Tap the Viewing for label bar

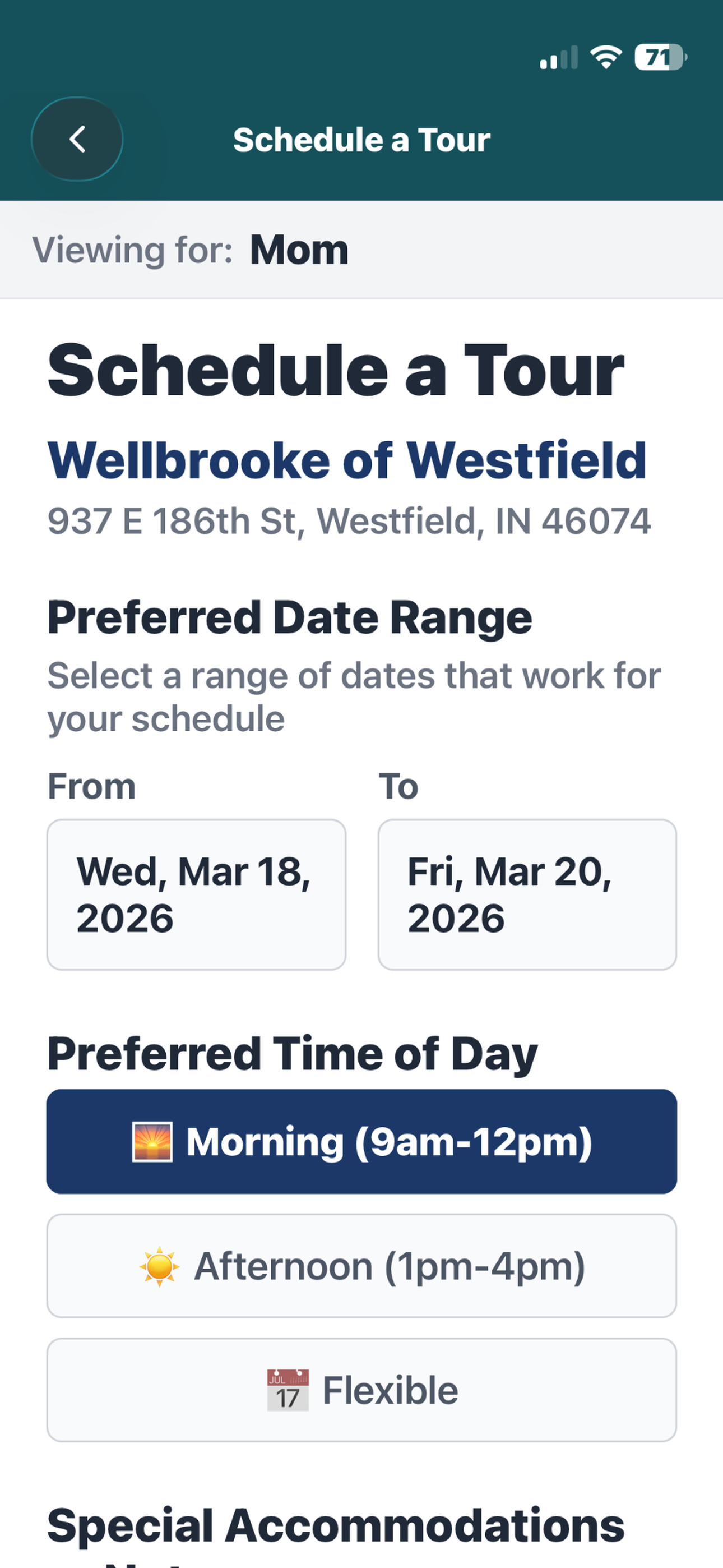tap(132, 250)
